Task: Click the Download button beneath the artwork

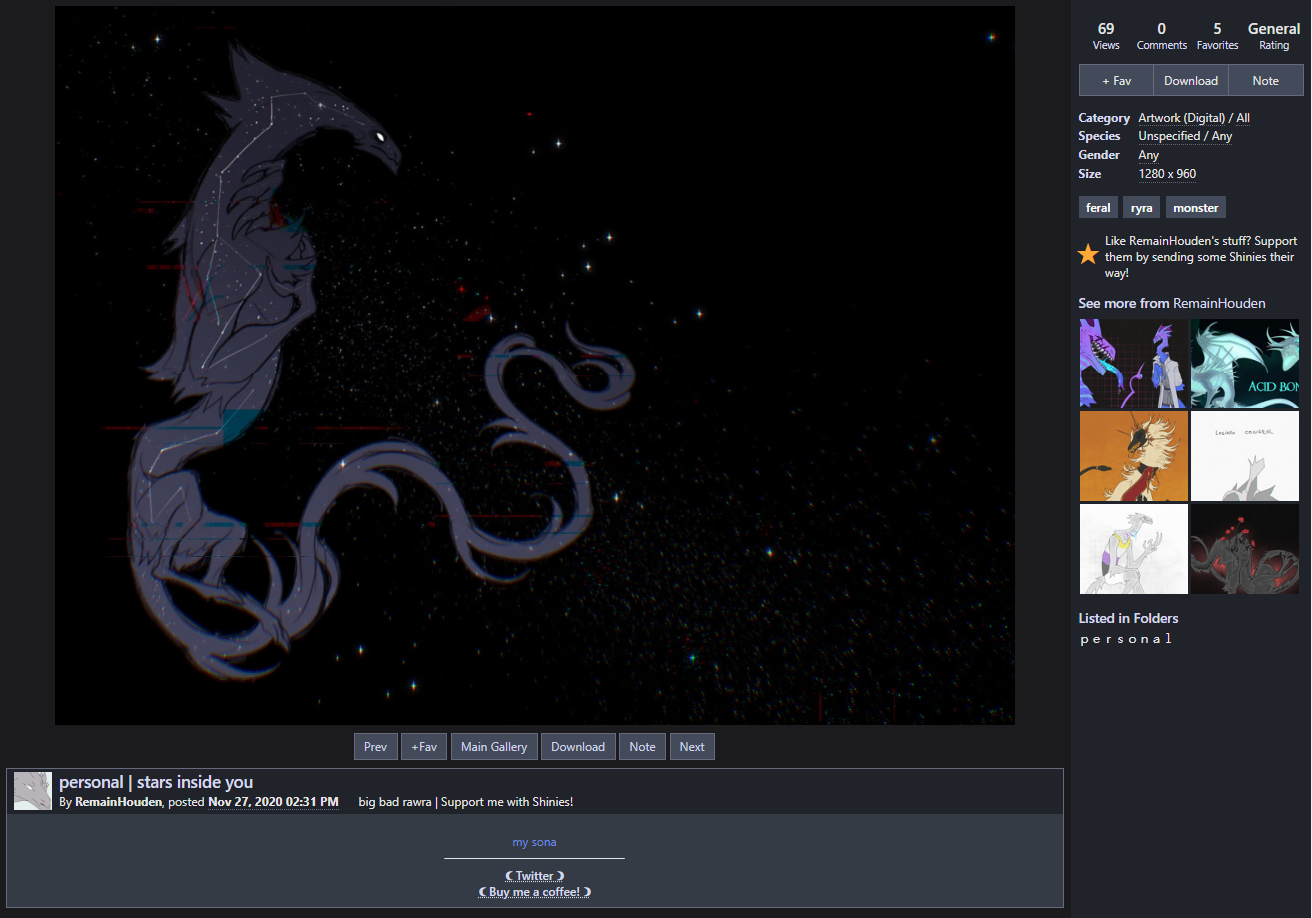Action: (x=578, y=747)
